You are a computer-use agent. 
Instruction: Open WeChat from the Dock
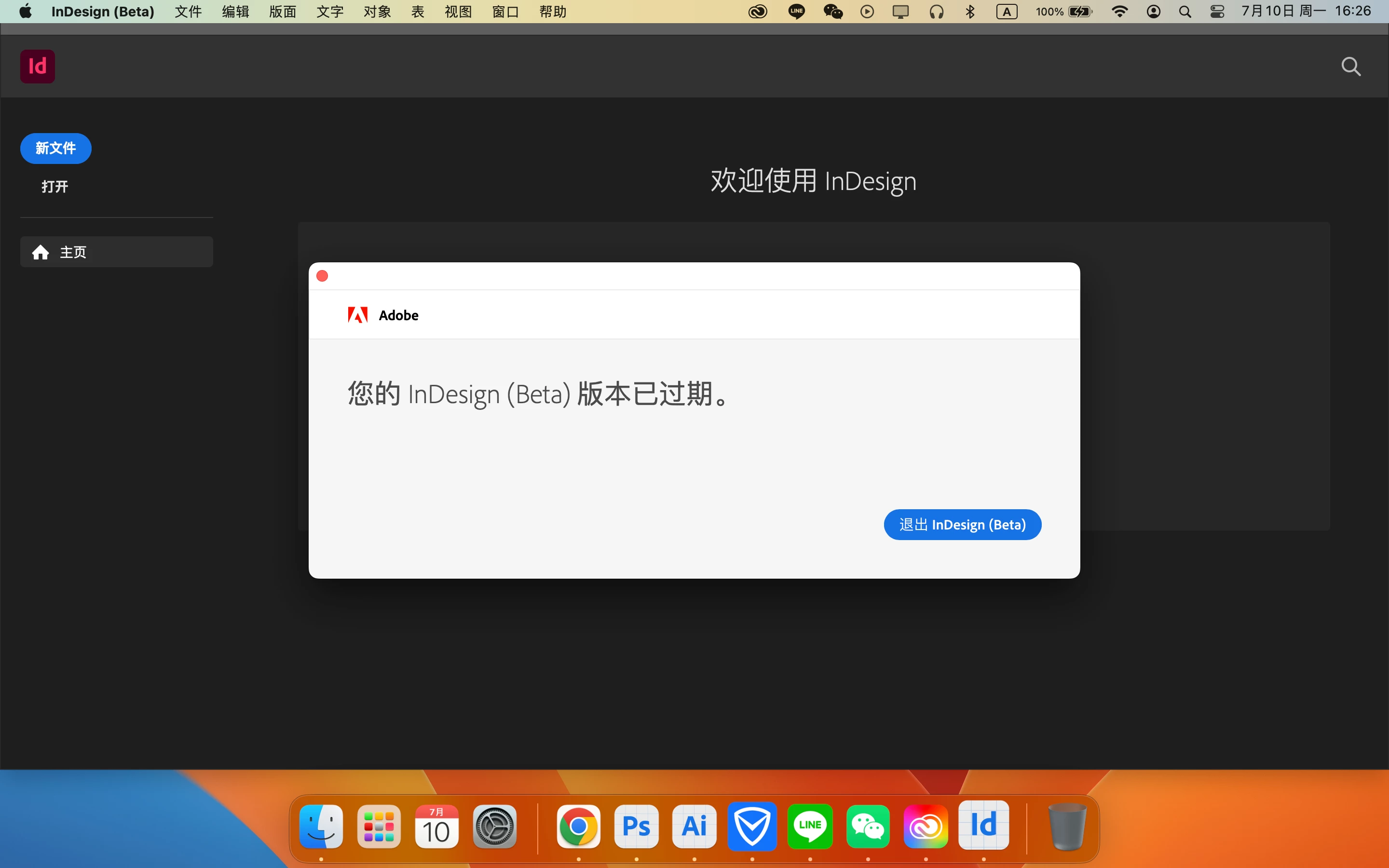[867, 827]
